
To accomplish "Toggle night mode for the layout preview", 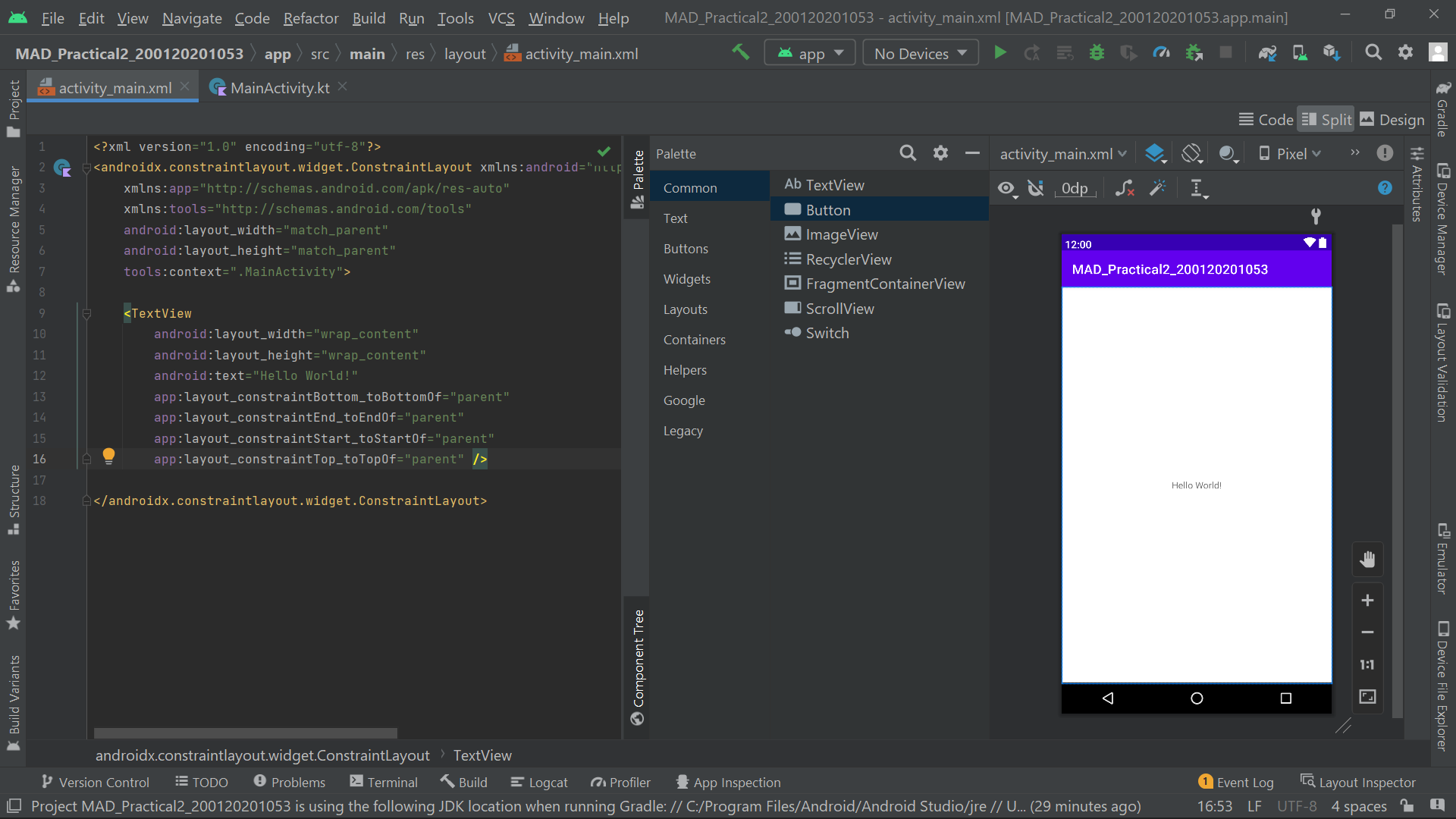I will point(1228,153).
